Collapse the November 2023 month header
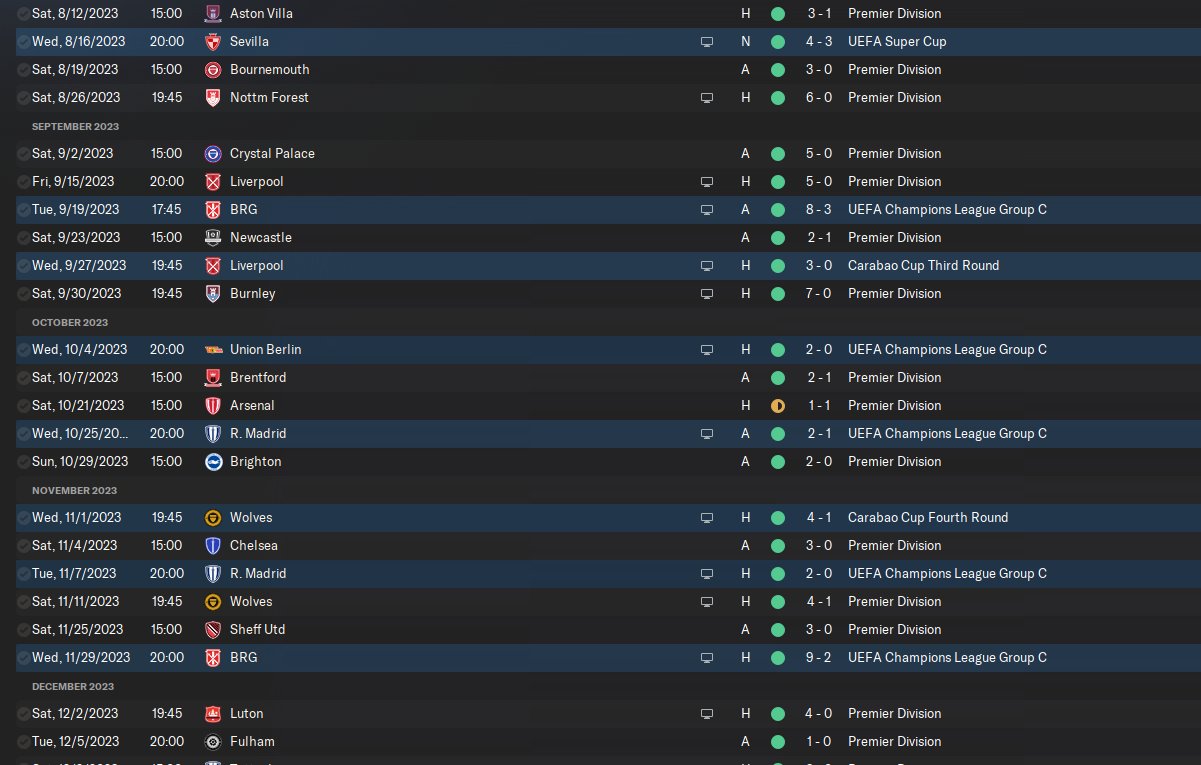This screenshot has height=765, width=1201. (74, 490)
